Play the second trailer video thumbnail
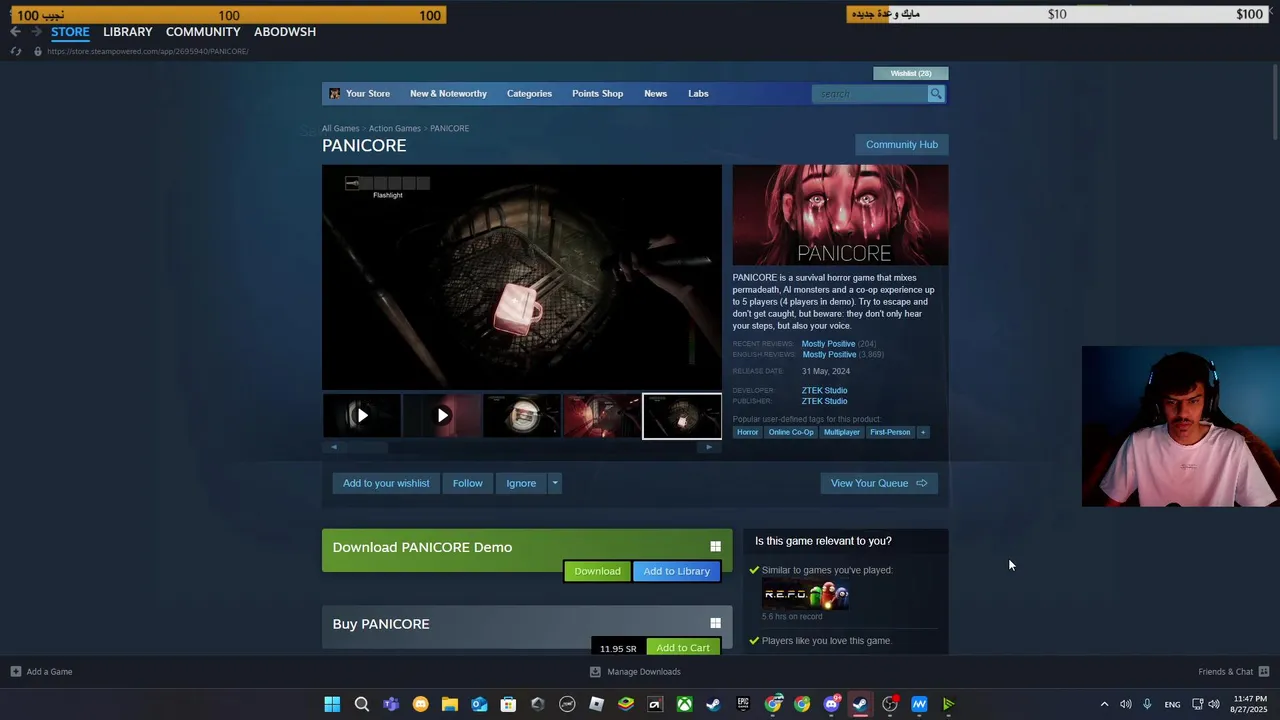The width and height of the screenshot is (1280, 720). point(442,416)
